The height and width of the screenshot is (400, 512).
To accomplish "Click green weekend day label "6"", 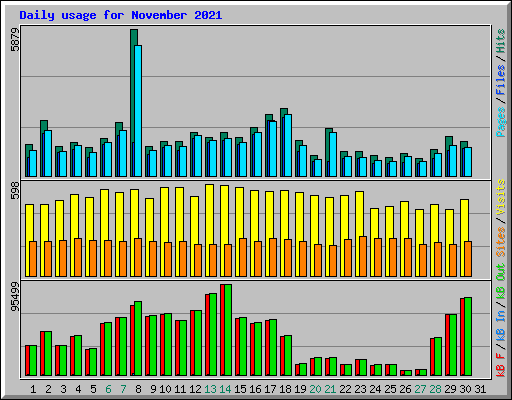I will click(x=108, y=389).
